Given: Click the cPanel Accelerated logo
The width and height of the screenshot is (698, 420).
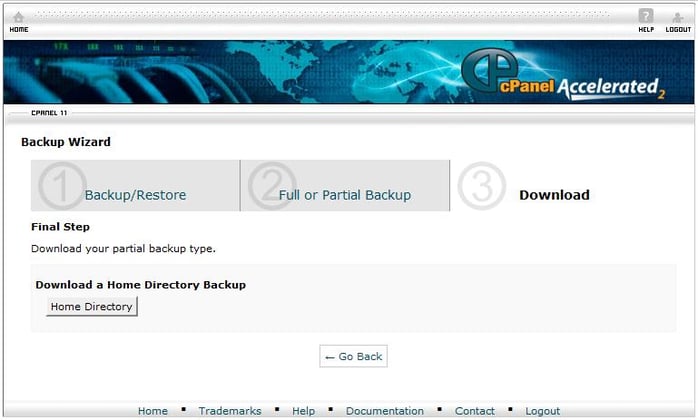Looking at the screenshot, I should 563,74.
